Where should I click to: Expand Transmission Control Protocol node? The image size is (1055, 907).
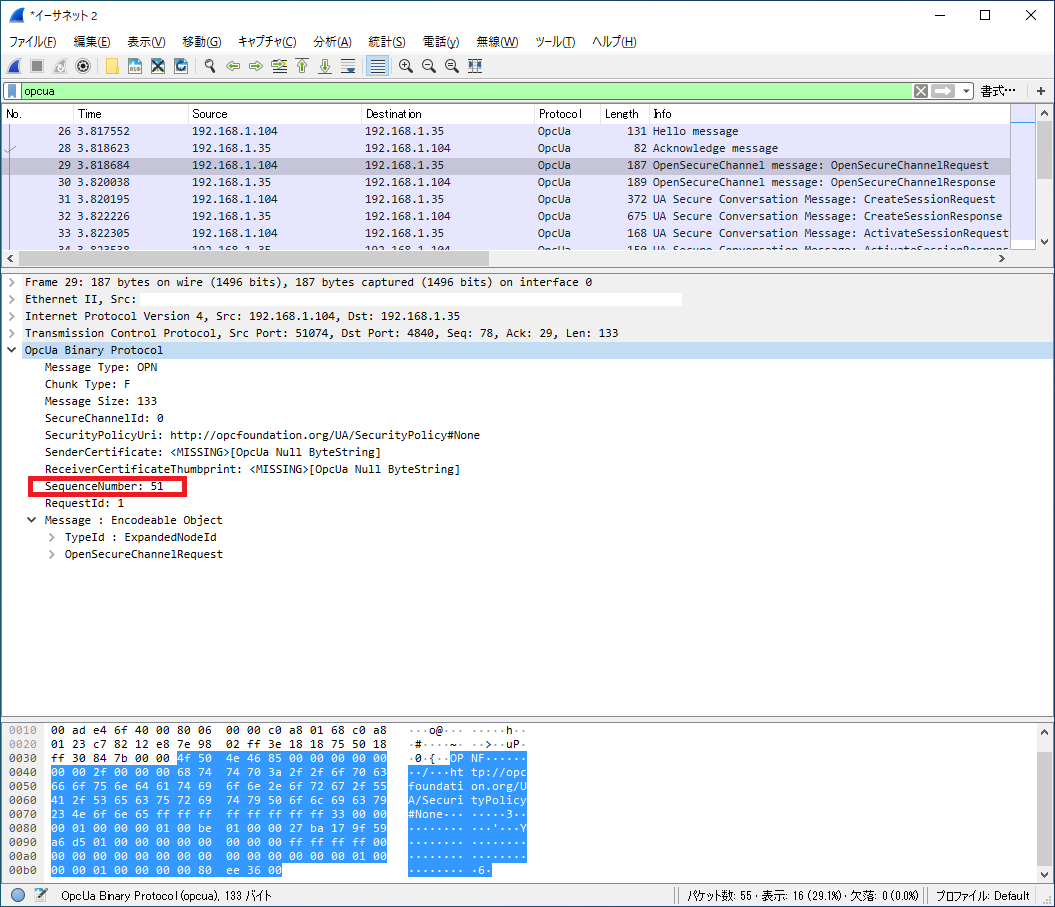tap(11, 333)
